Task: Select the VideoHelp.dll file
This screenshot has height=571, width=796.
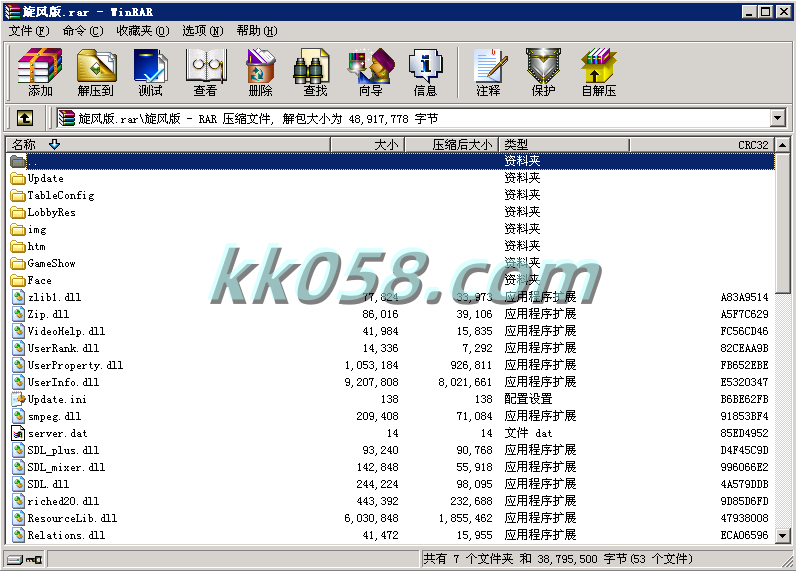Action: coord(391,331)
